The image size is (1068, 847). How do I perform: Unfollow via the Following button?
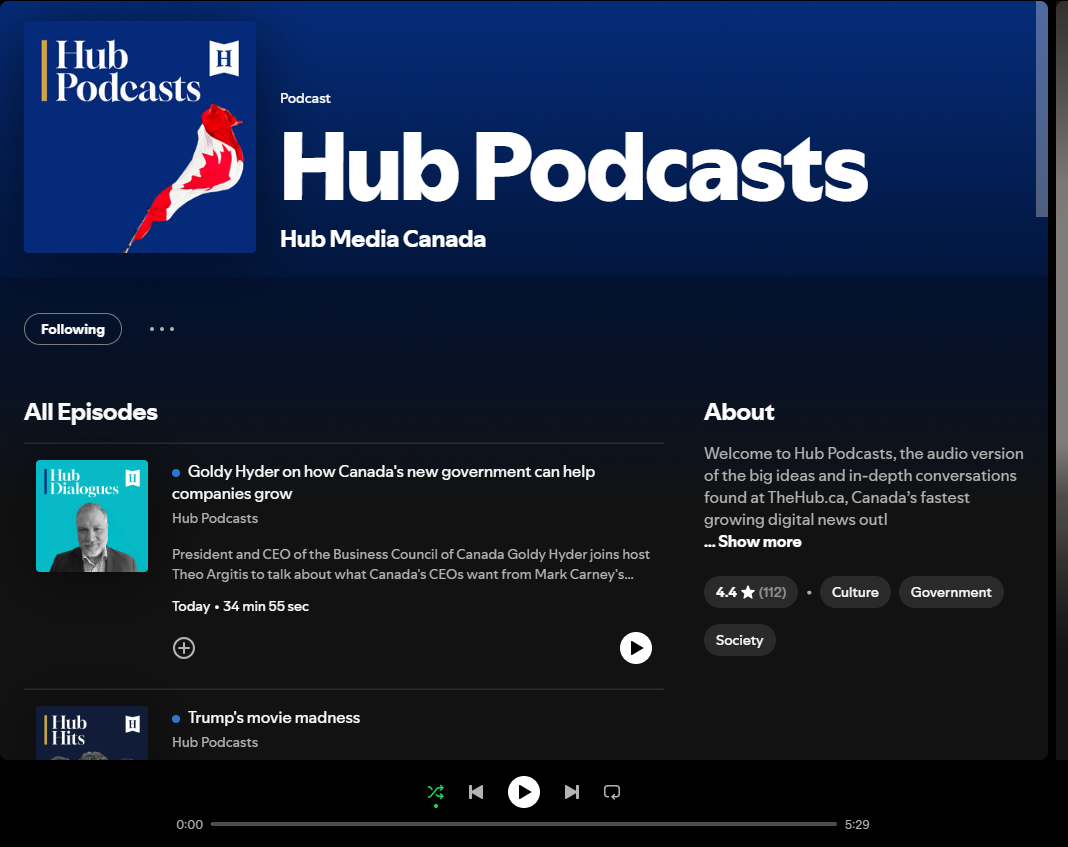point(73,329)
